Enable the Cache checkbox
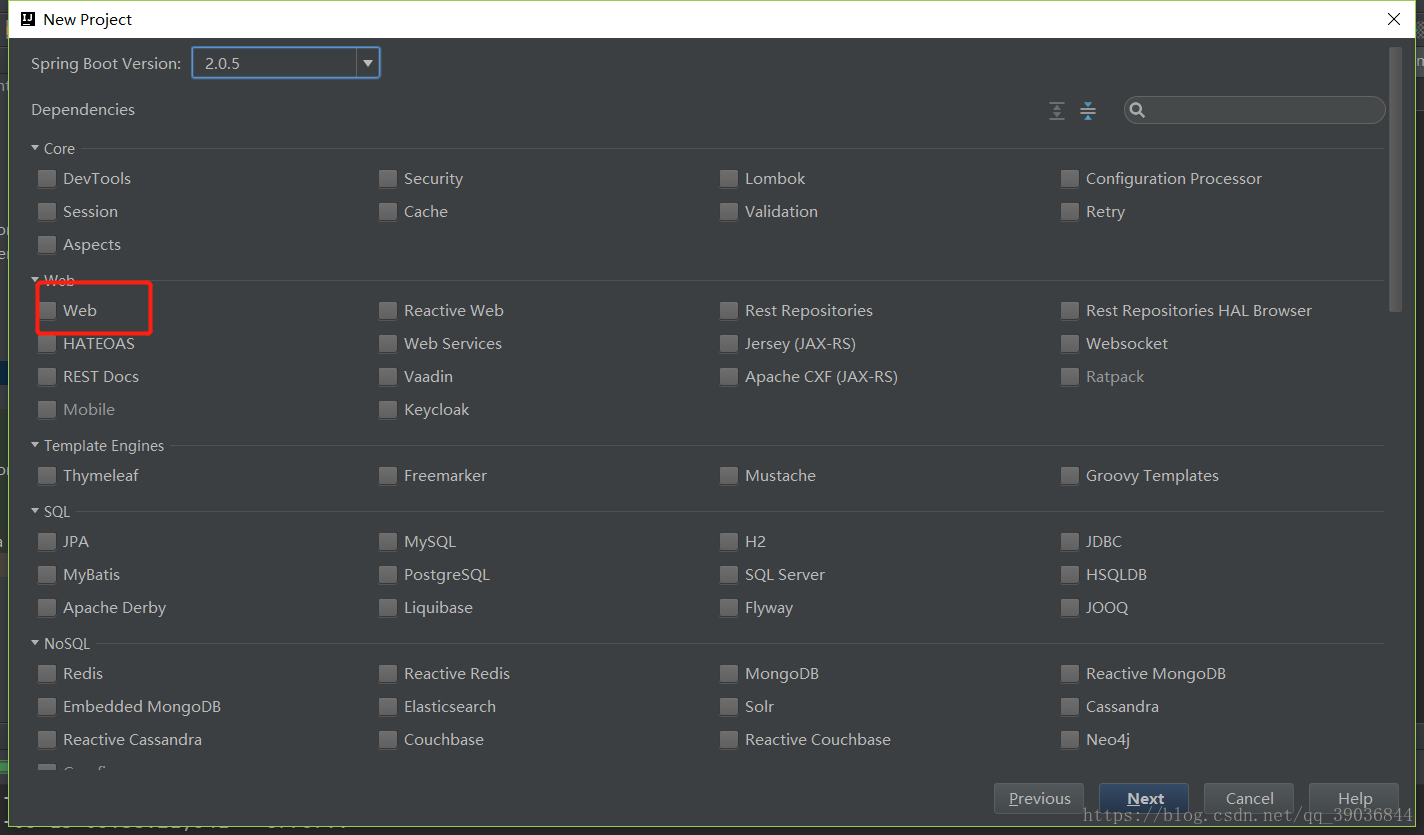The height and width of the screenshot is (835, 1424). click(388, 212)
